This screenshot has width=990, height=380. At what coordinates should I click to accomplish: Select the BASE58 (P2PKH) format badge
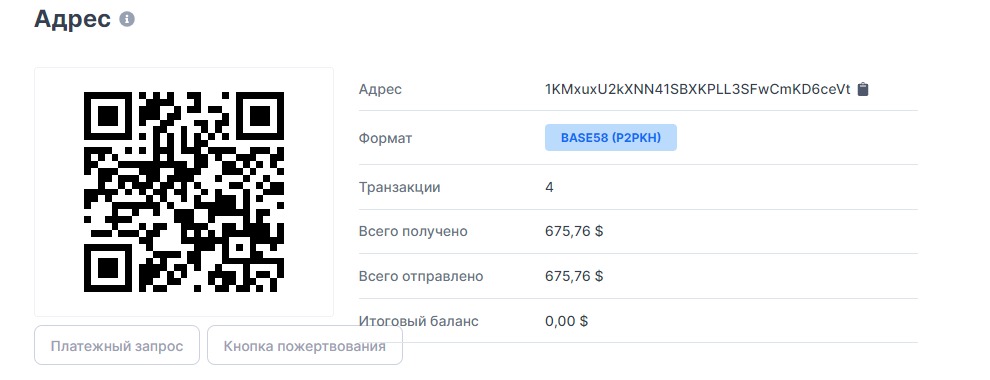(611, 138)
